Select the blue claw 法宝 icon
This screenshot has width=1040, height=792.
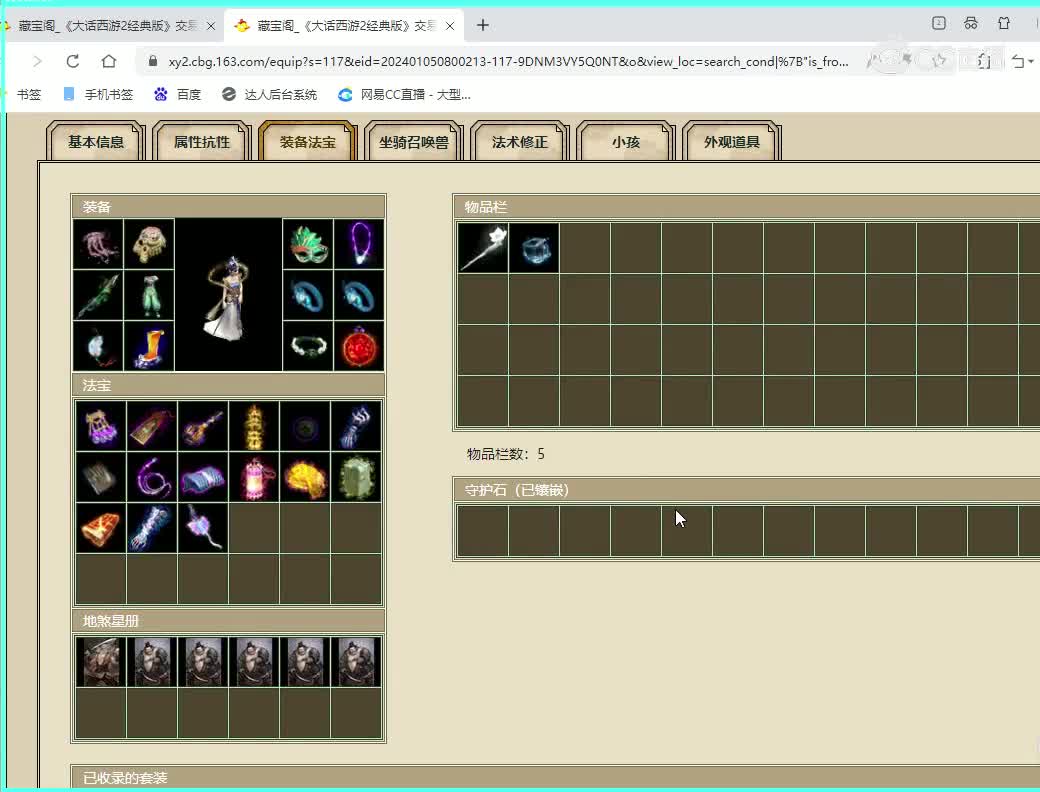(x=356, y=426)
